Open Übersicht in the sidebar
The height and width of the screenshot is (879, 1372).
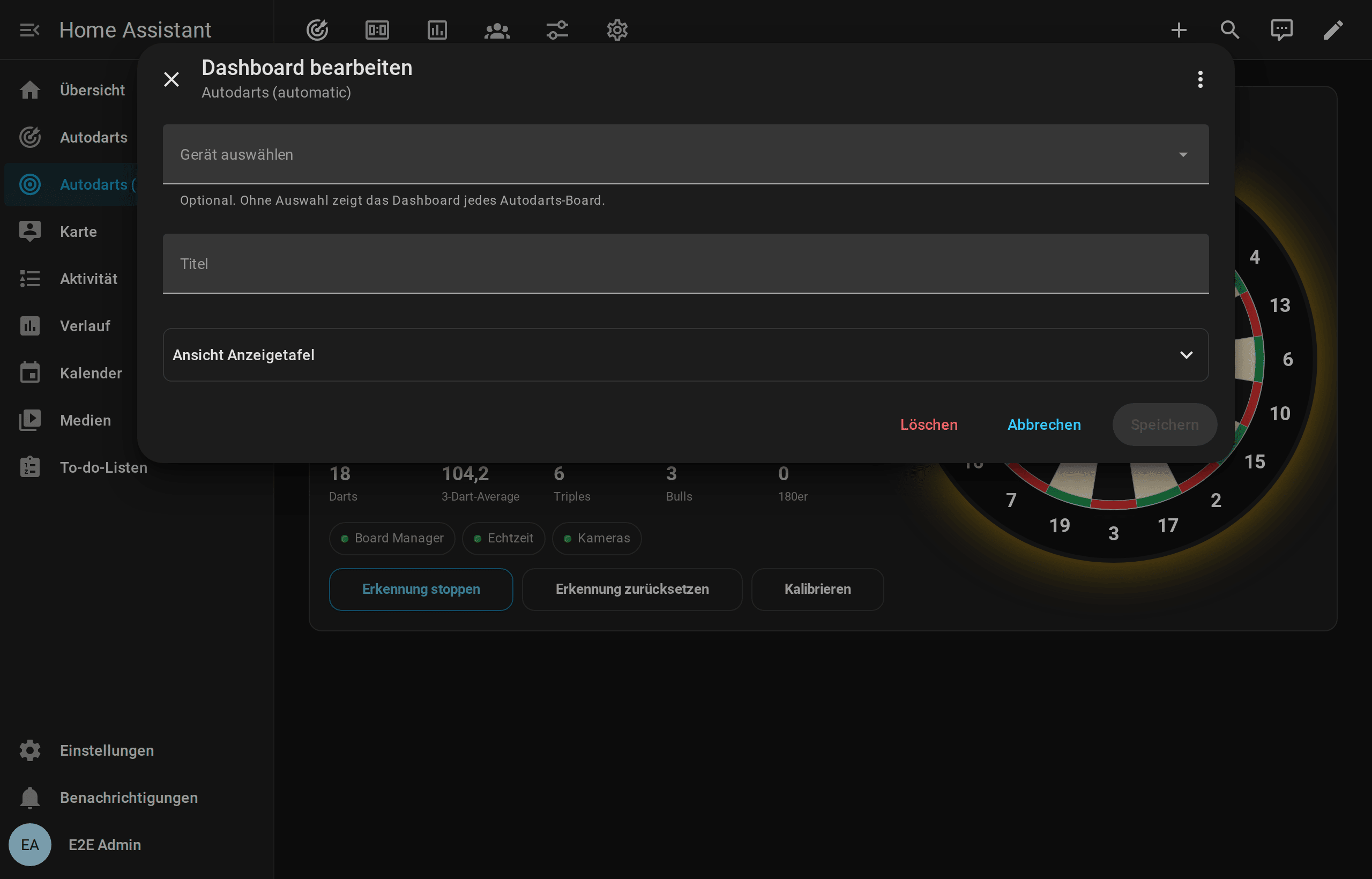click(x=71, y=90)
